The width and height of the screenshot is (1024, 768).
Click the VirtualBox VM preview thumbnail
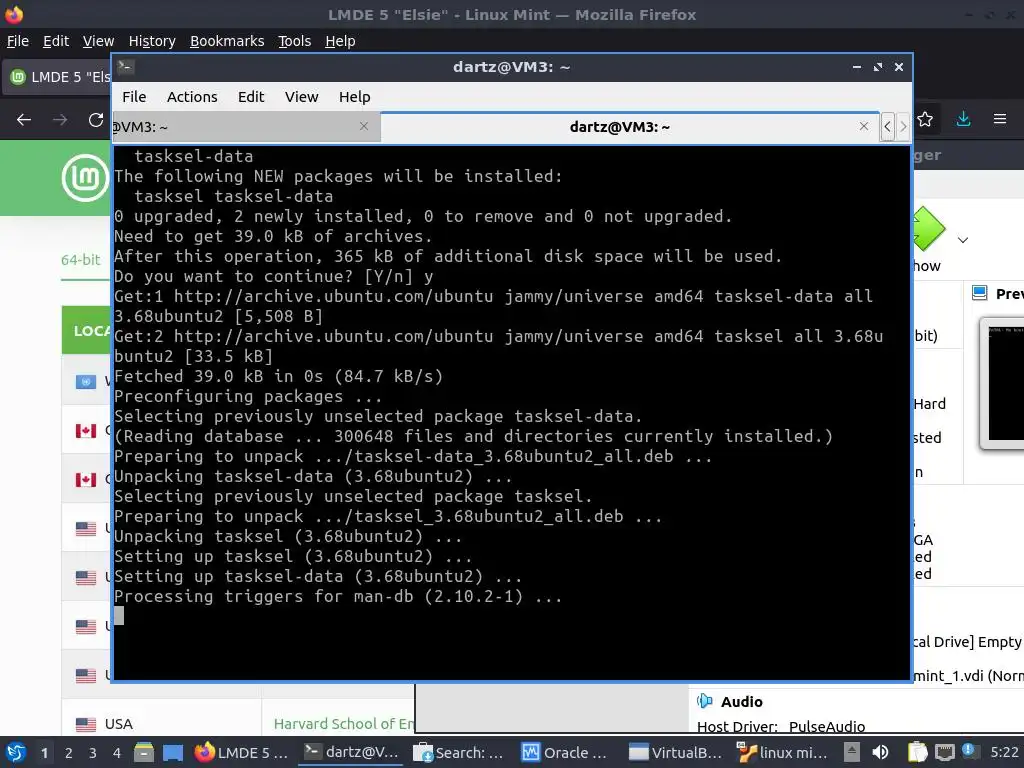click(1002, 383)
